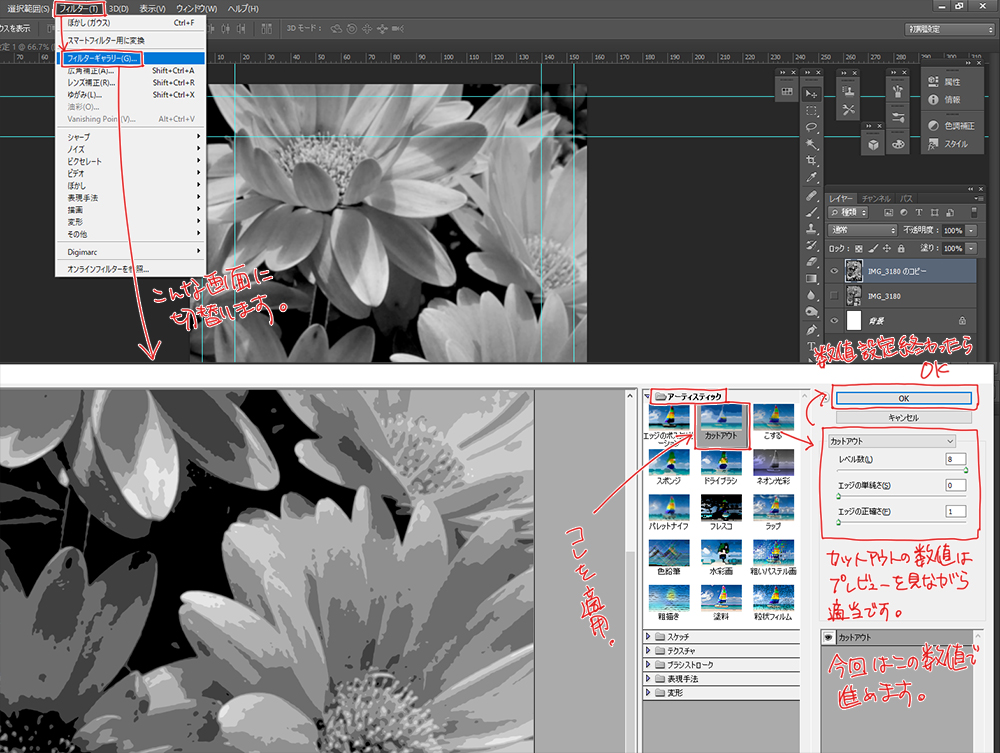Choose スマートフィルター用に変換 menu entry
This screenshot has height=753, width=1000.
(131, 40)
